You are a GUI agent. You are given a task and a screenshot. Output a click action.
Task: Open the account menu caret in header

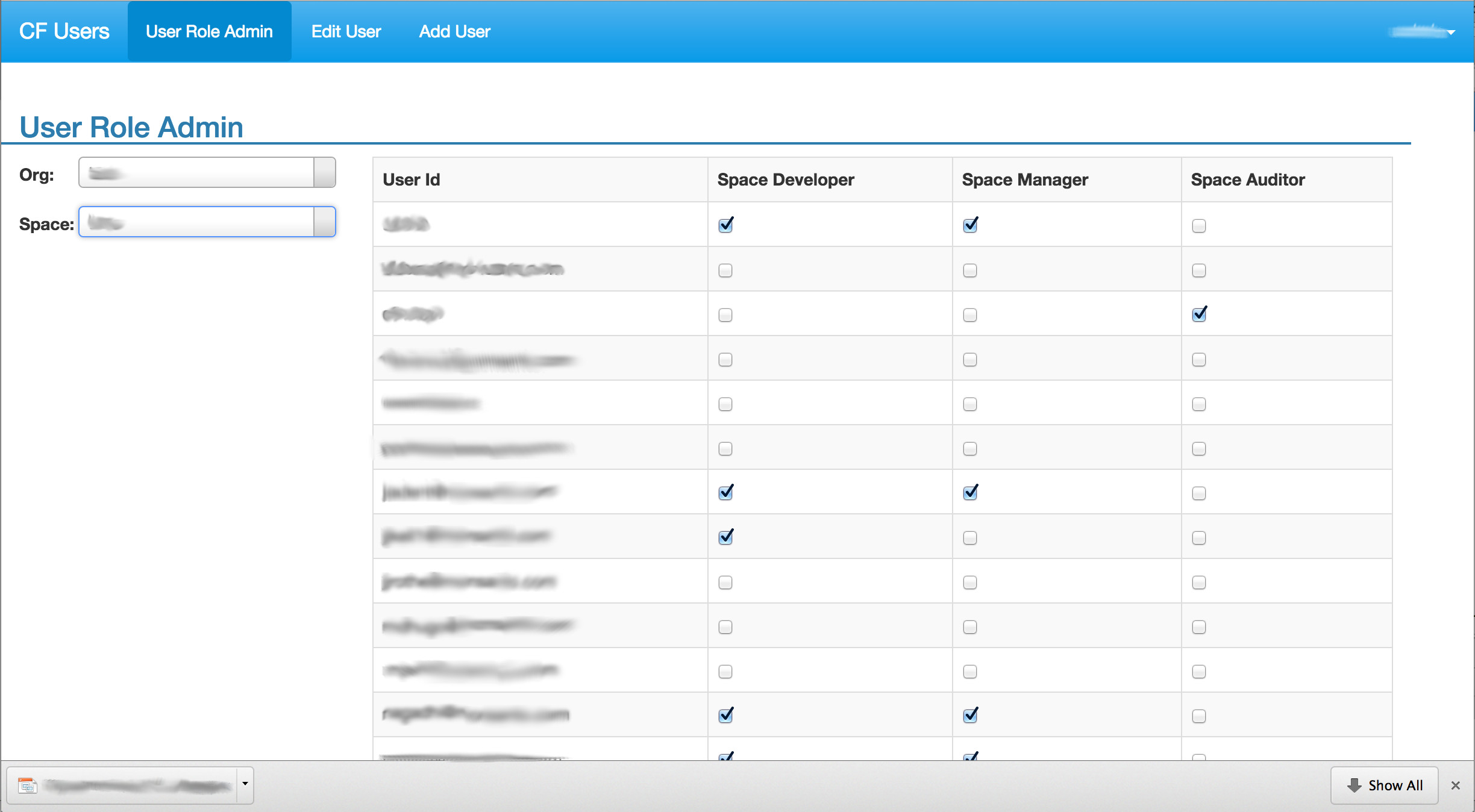point(1451,33)
